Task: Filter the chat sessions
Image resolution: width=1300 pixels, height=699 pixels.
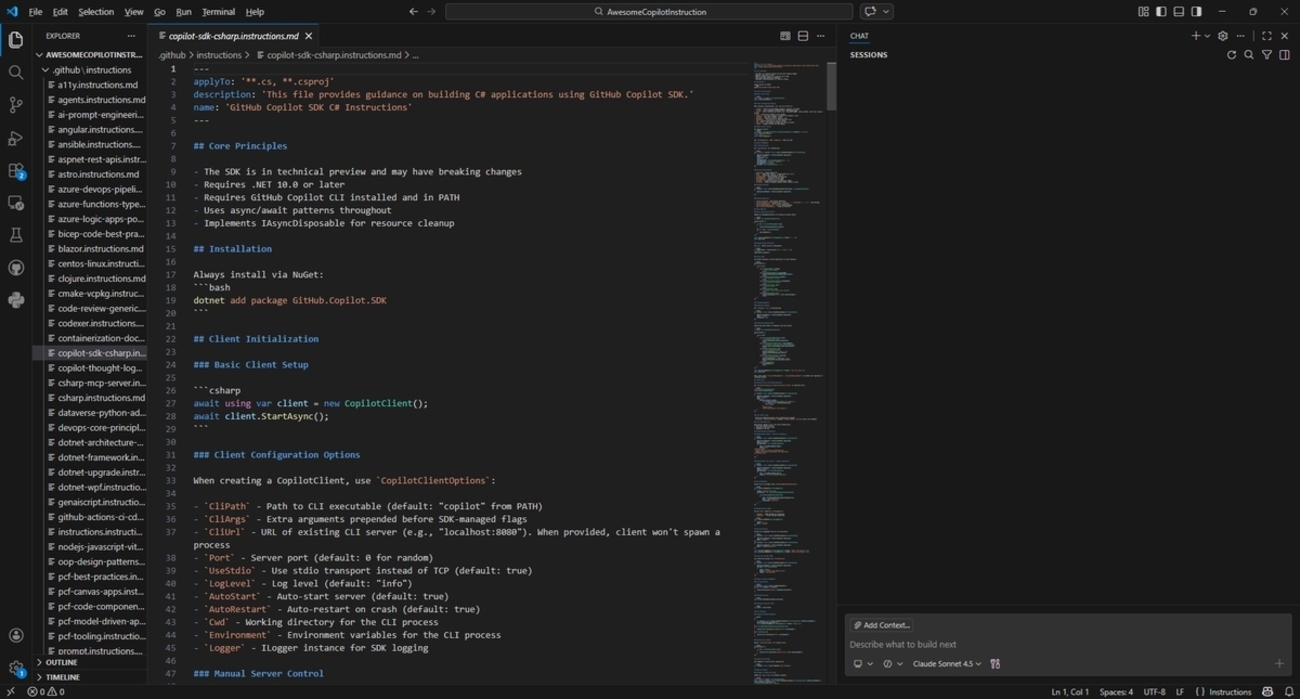Action: [1267, 55]
